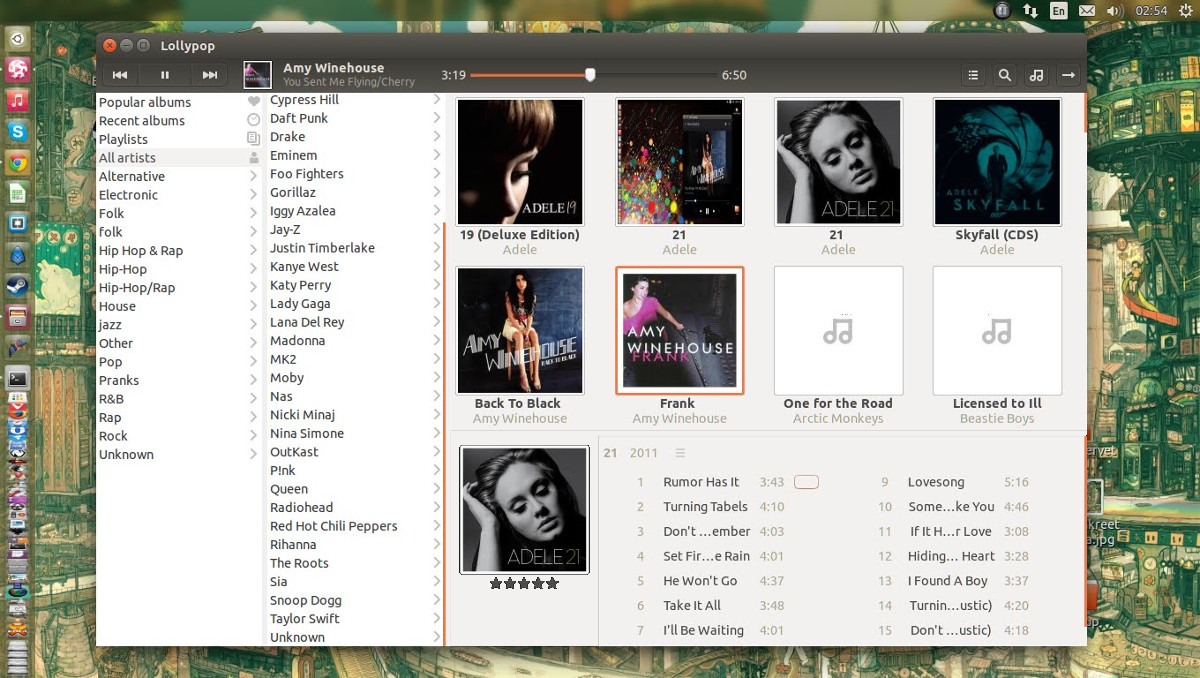Open the Skyfall (CDS) album cover

coord(997,162)
